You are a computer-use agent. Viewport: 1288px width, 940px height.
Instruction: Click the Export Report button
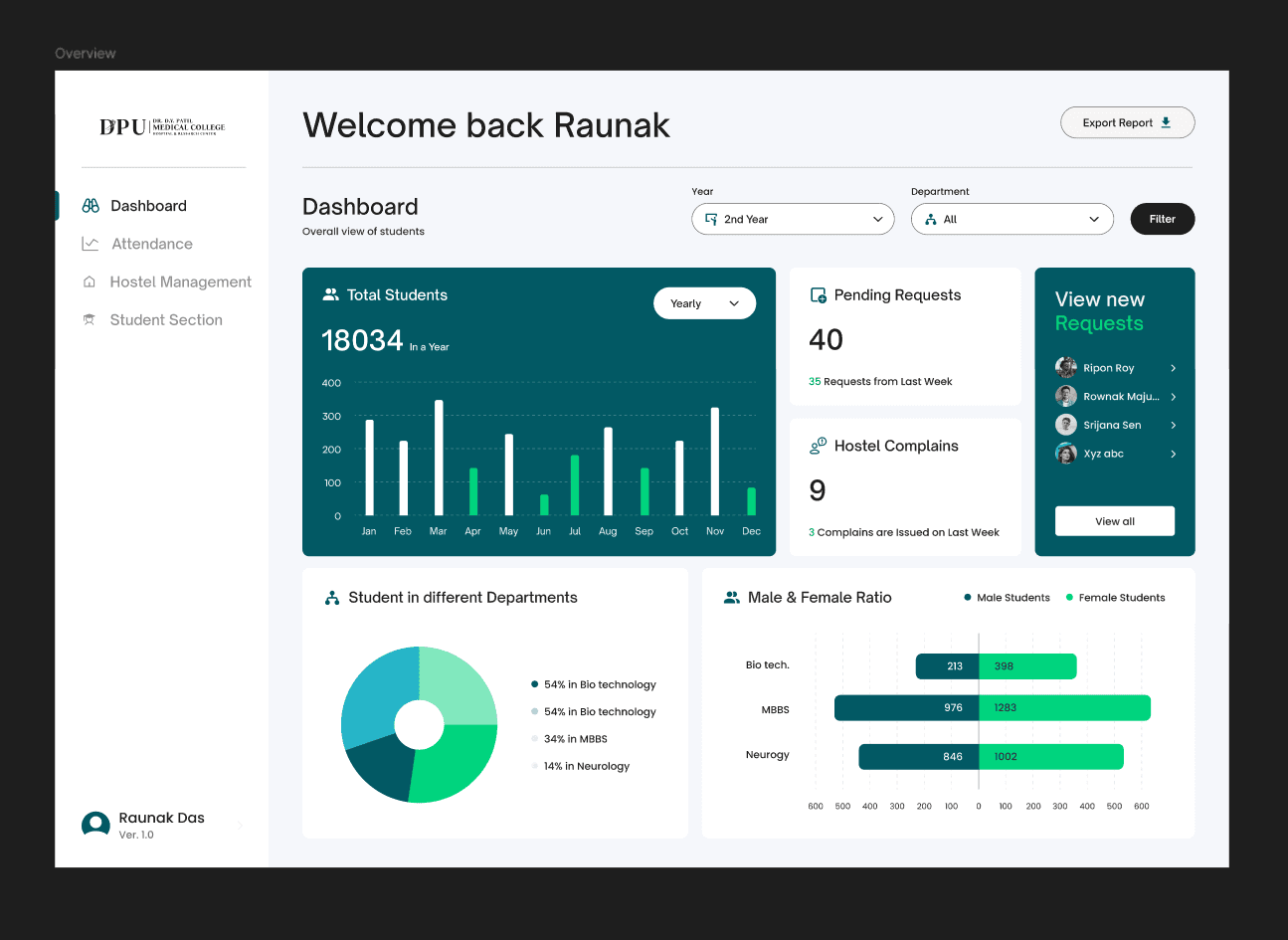(x=1128, y=122)
